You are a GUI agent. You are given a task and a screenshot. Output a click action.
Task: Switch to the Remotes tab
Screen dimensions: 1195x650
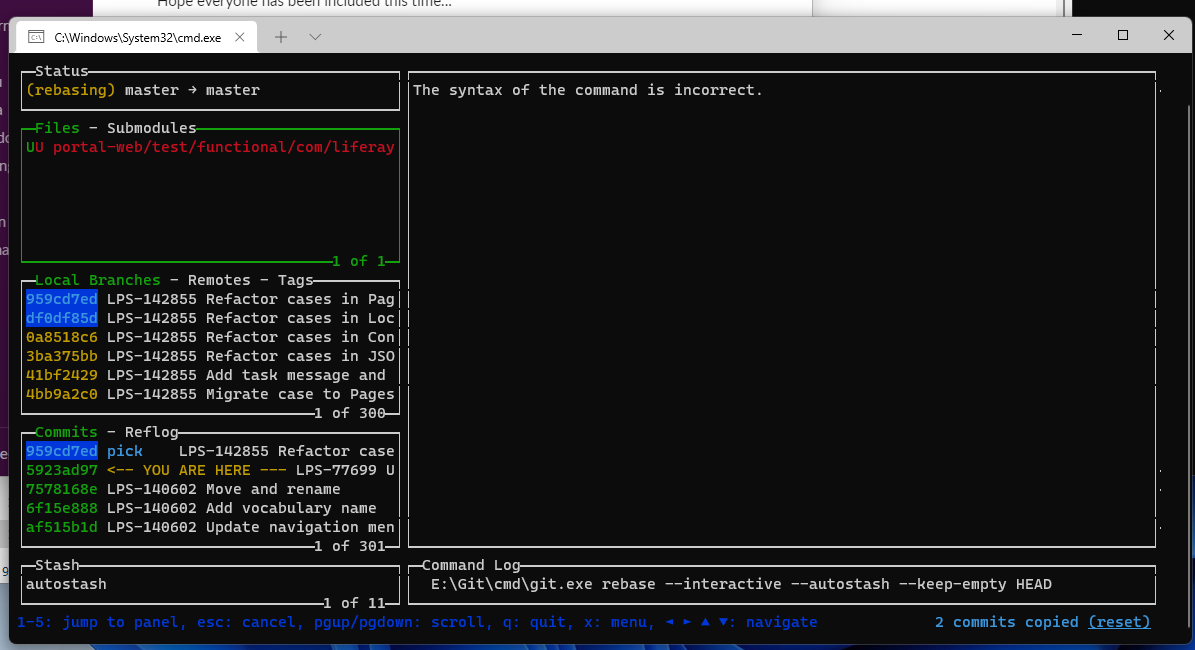(x=219, y=280)
